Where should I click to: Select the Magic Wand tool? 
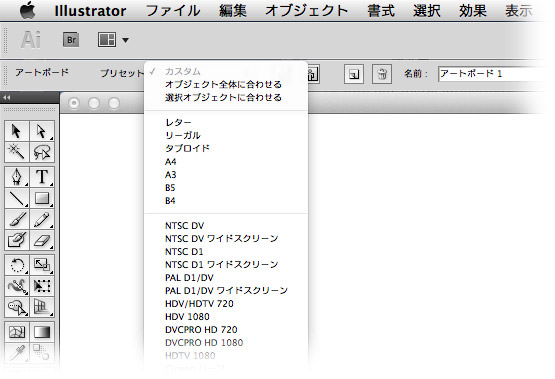[x=17, y=152]
